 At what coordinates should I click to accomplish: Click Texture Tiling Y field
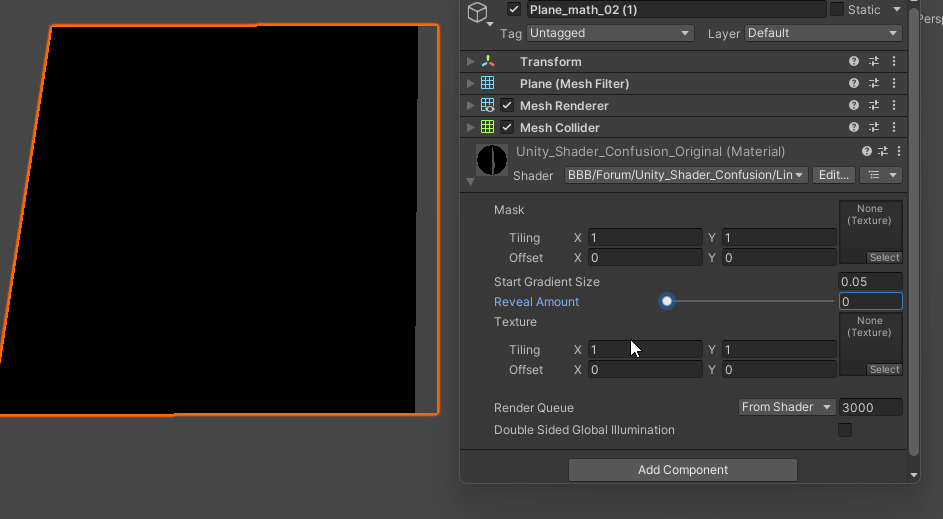pos(779,349)
